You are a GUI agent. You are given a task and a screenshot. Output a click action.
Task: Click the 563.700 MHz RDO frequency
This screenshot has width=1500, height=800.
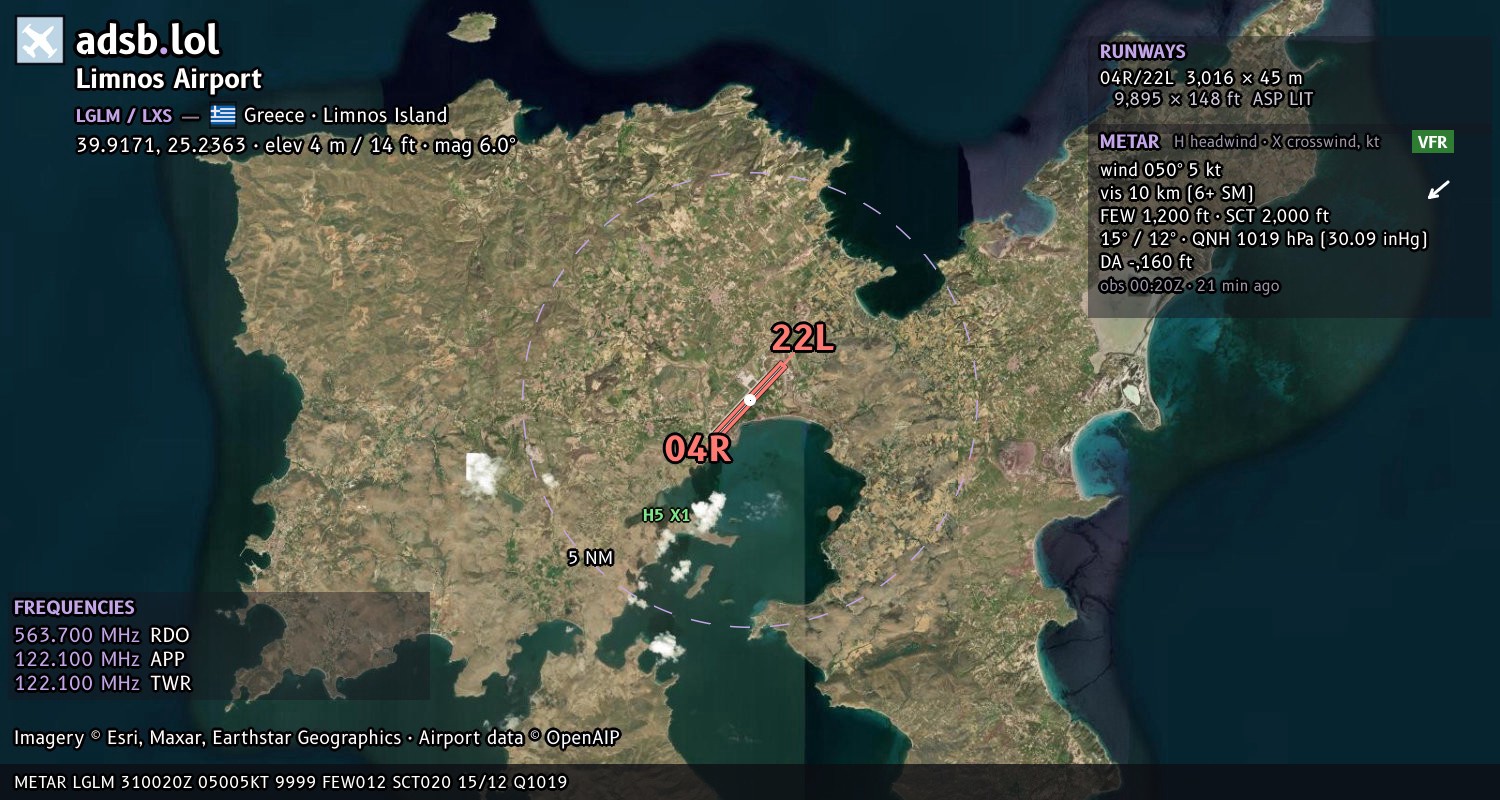101,635
